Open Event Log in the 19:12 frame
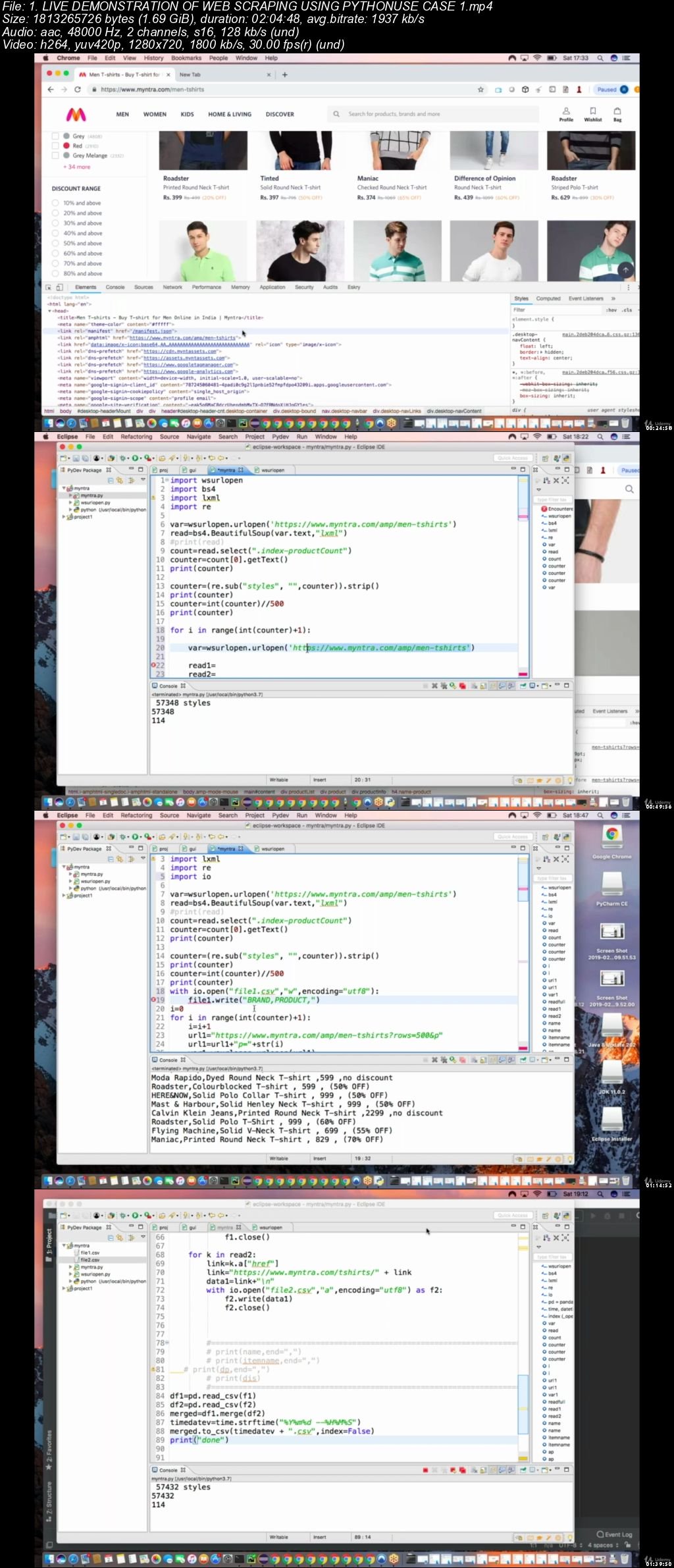The image size is (674, 1568). click(x=614, y=1534)
